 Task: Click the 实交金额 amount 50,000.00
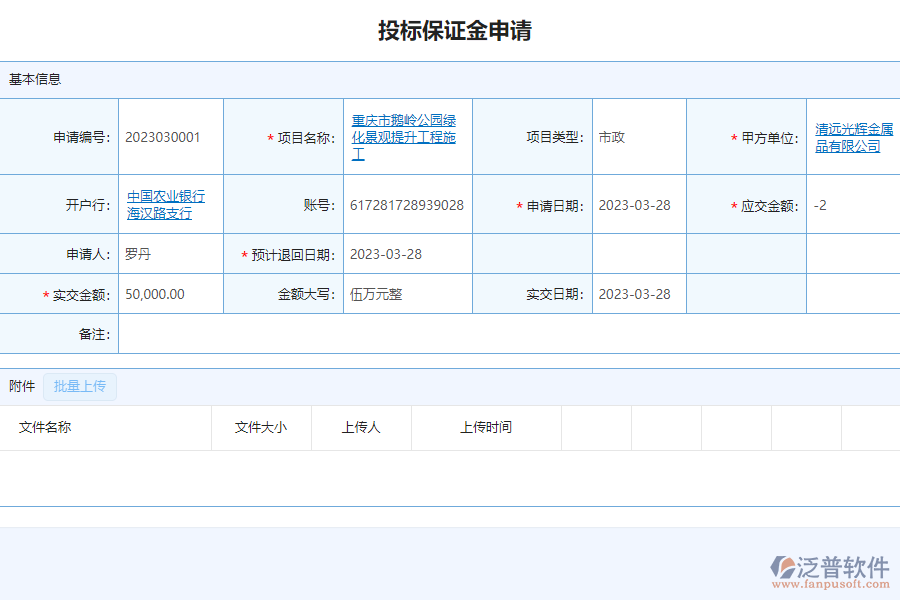pyautogui.click(x=163, y=293)
